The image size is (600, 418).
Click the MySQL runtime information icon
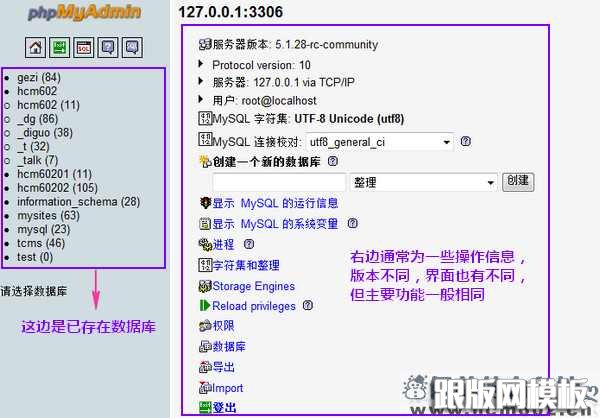click(205, 202)
